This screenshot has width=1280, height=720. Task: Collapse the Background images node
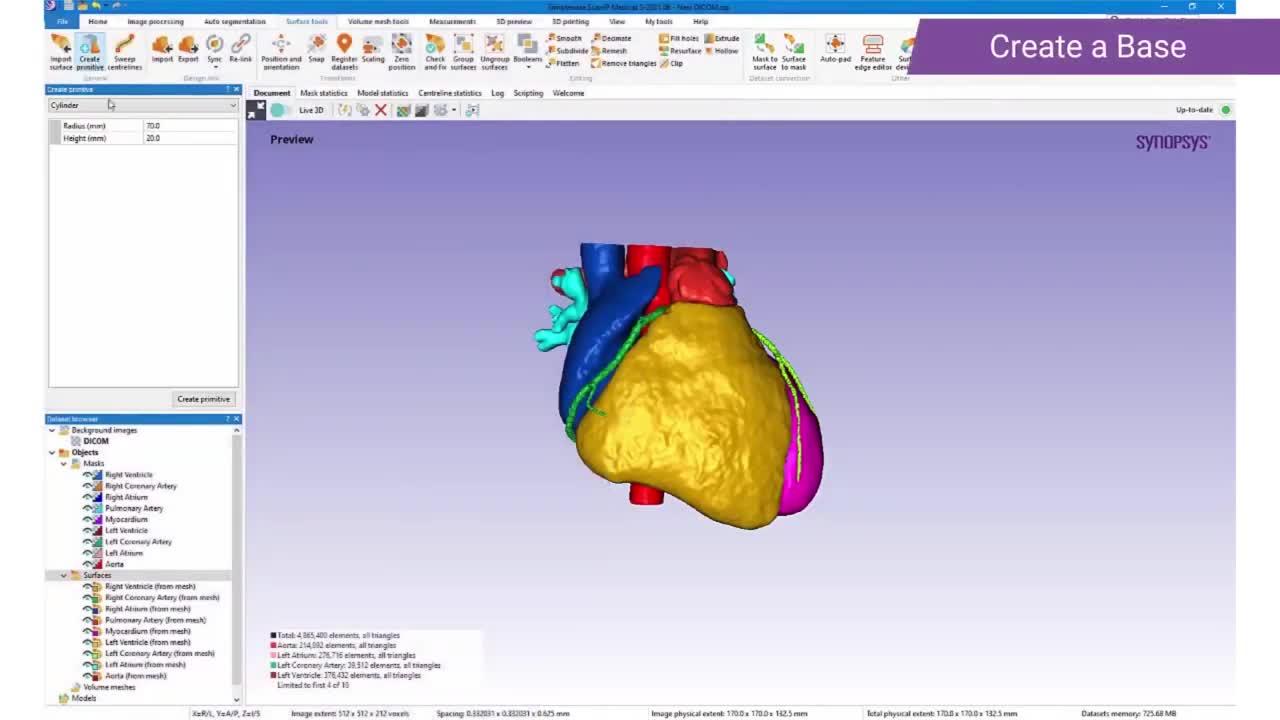click(51, 429)
